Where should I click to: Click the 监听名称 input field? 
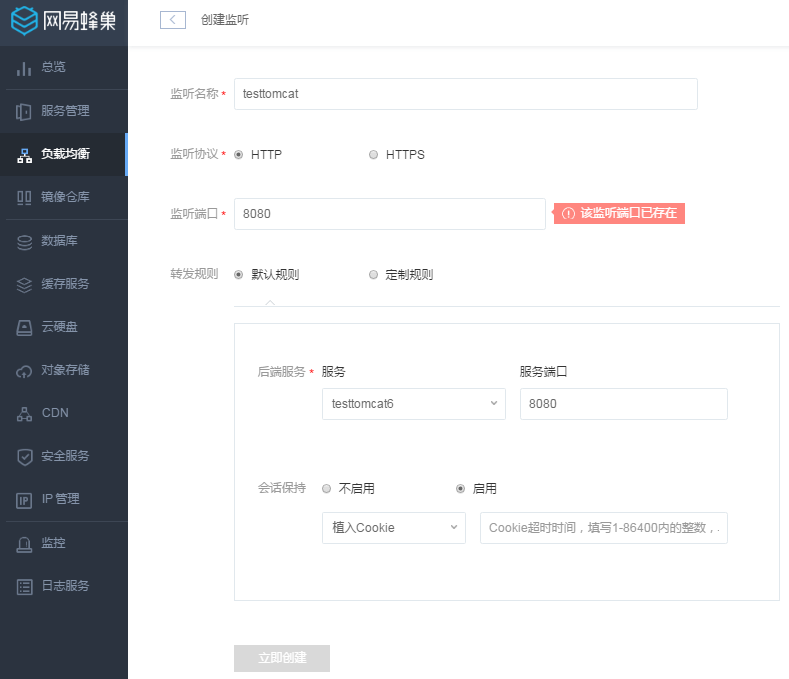(465, 94)
